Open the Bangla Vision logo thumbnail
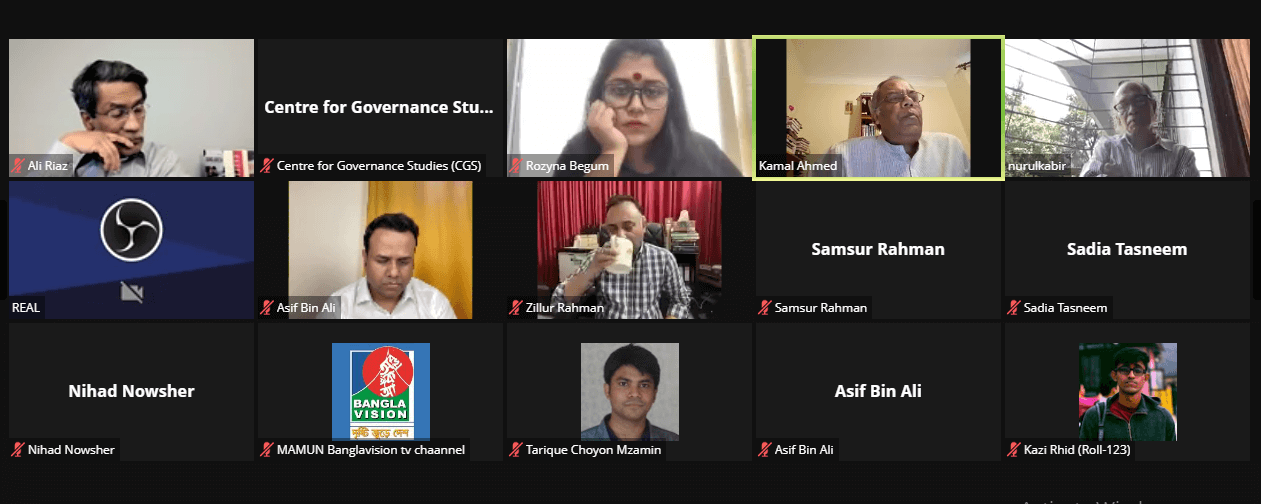1261x504 pixels. [x=381, y=391]
